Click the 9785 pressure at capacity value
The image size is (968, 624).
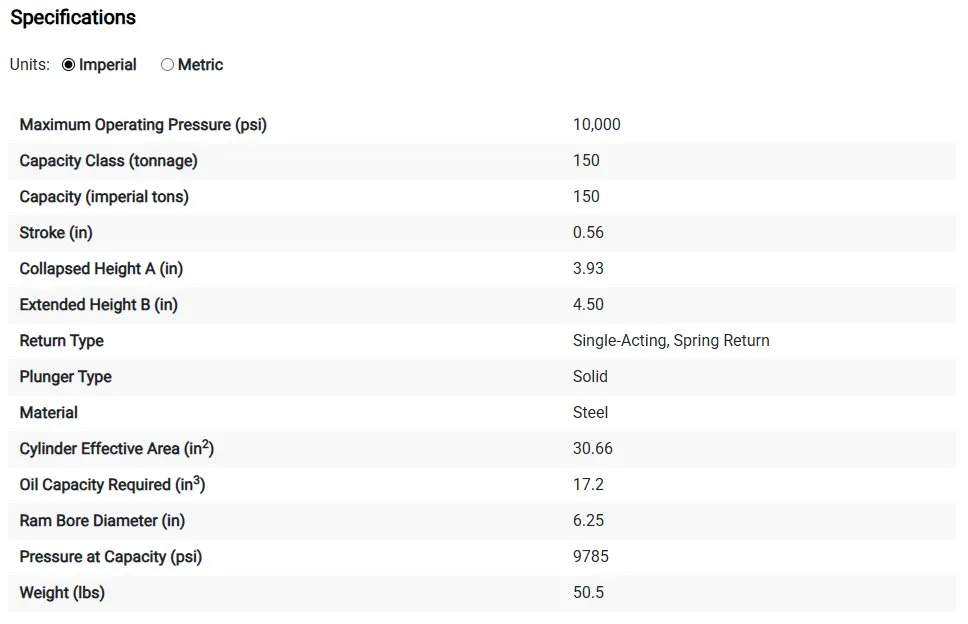pyautogui.click(x=590, y=557)
